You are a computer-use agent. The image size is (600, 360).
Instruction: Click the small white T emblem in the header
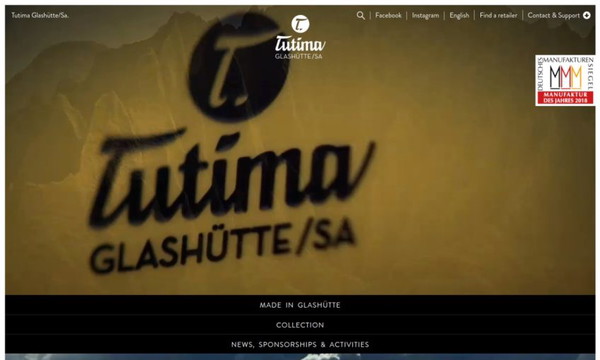(300, 24)
